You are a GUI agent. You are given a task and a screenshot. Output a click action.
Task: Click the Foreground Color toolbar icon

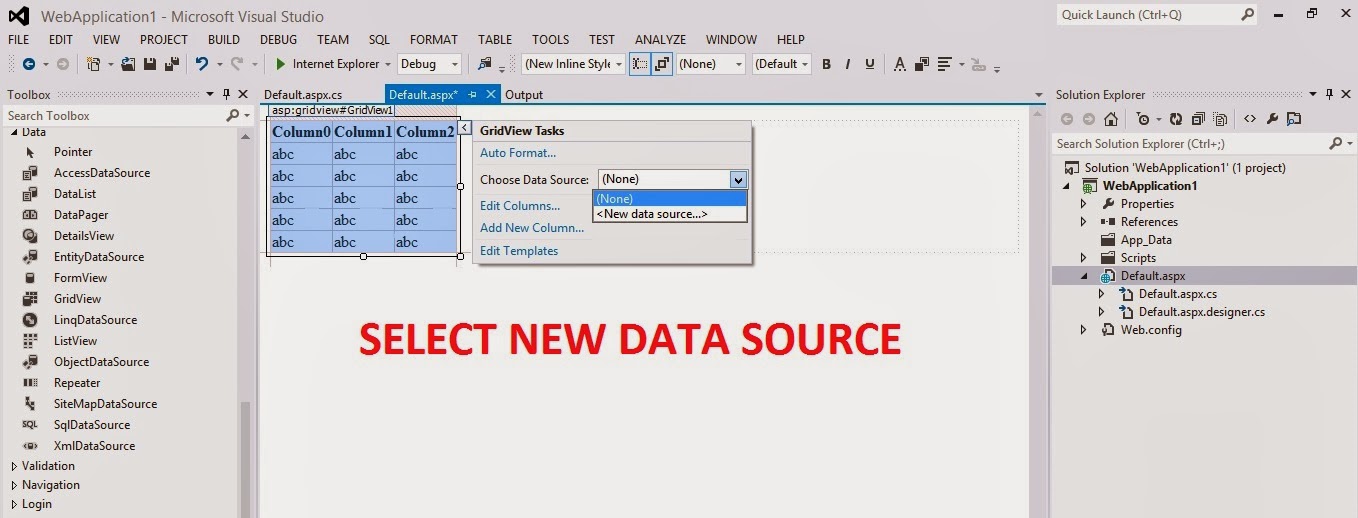click(899, 64)
